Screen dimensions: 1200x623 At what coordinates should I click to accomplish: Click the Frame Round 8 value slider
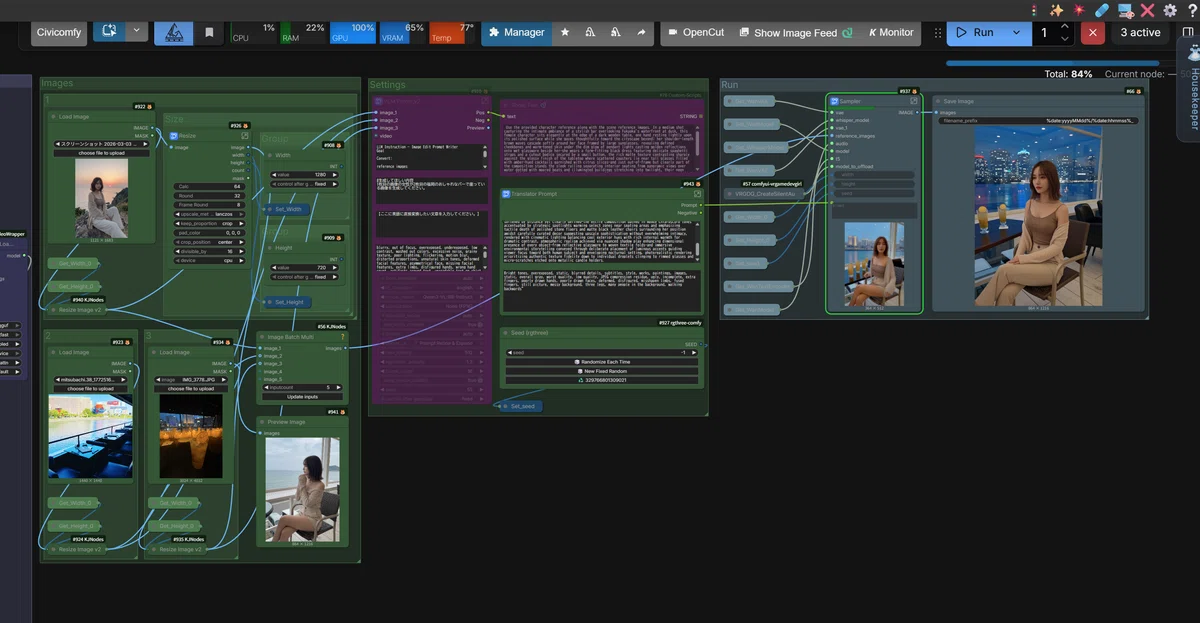coord(210,205)
